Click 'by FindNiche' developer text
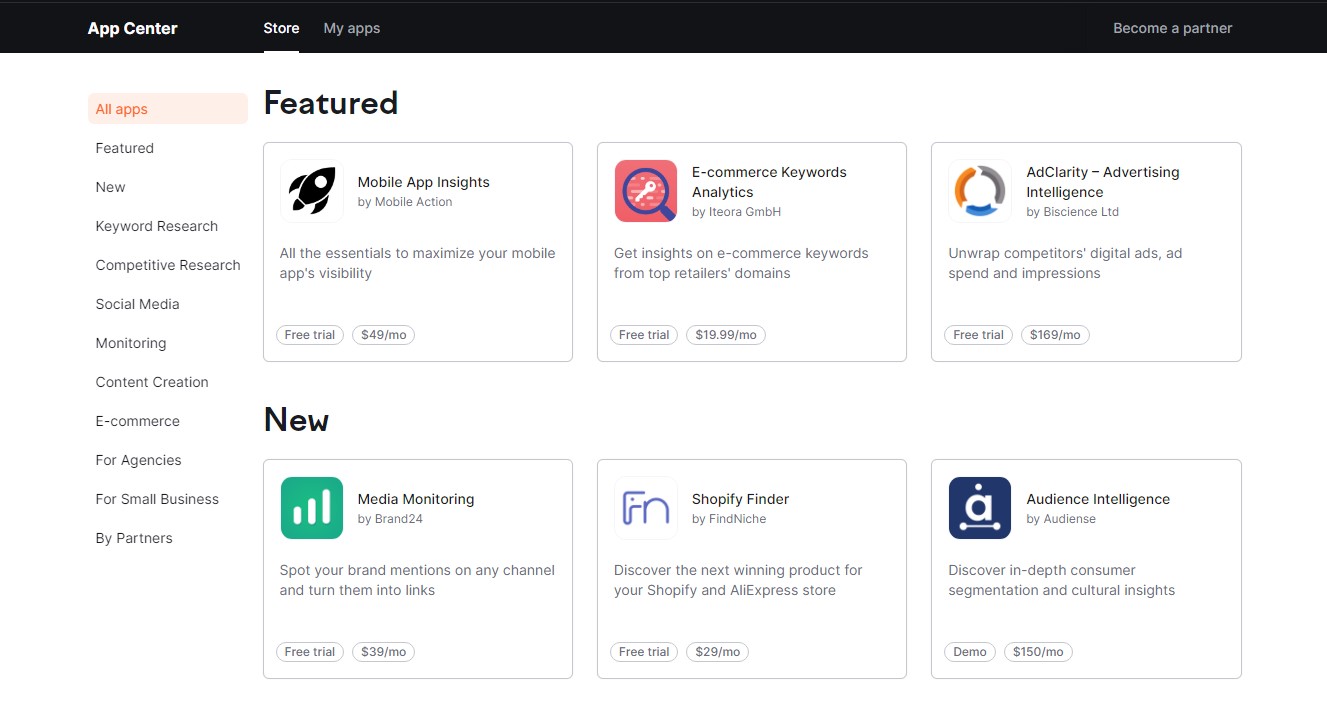The height and width of the screenshot is (718, 1327). point(729,519)
